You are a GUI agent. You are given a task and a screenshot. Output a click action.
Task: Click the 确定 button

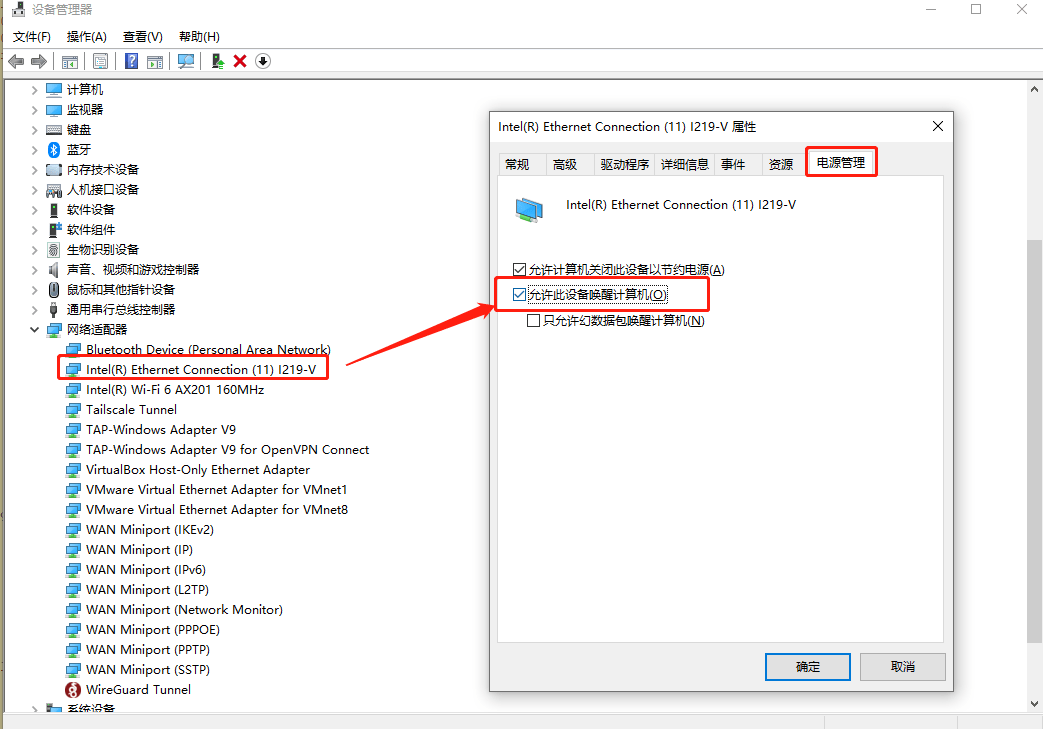click(807, 666)
